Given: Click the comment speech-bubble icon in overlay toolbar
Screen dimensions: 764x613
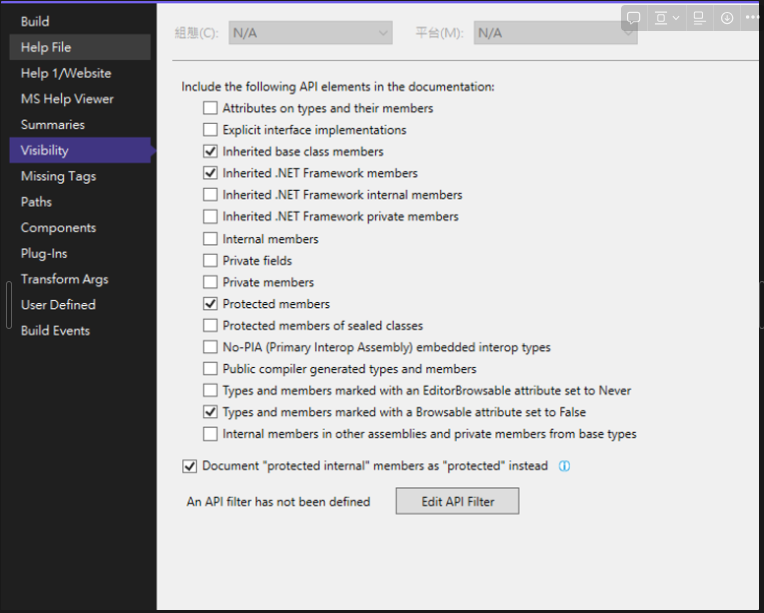Looking at the screenshot, I should tap(633, 19).
